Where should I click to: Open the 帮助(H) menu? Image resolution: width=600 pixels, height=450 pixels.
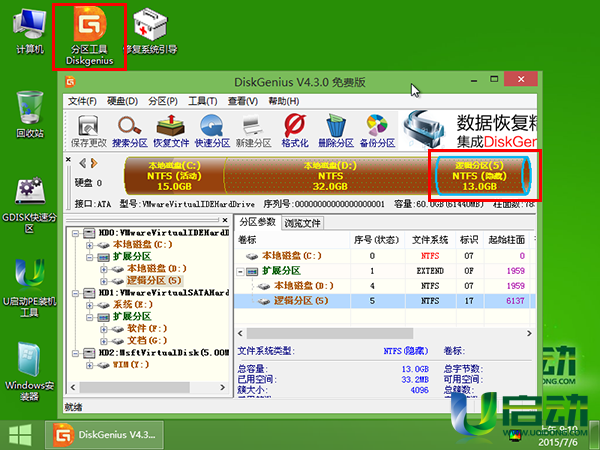tap(284, 101)
